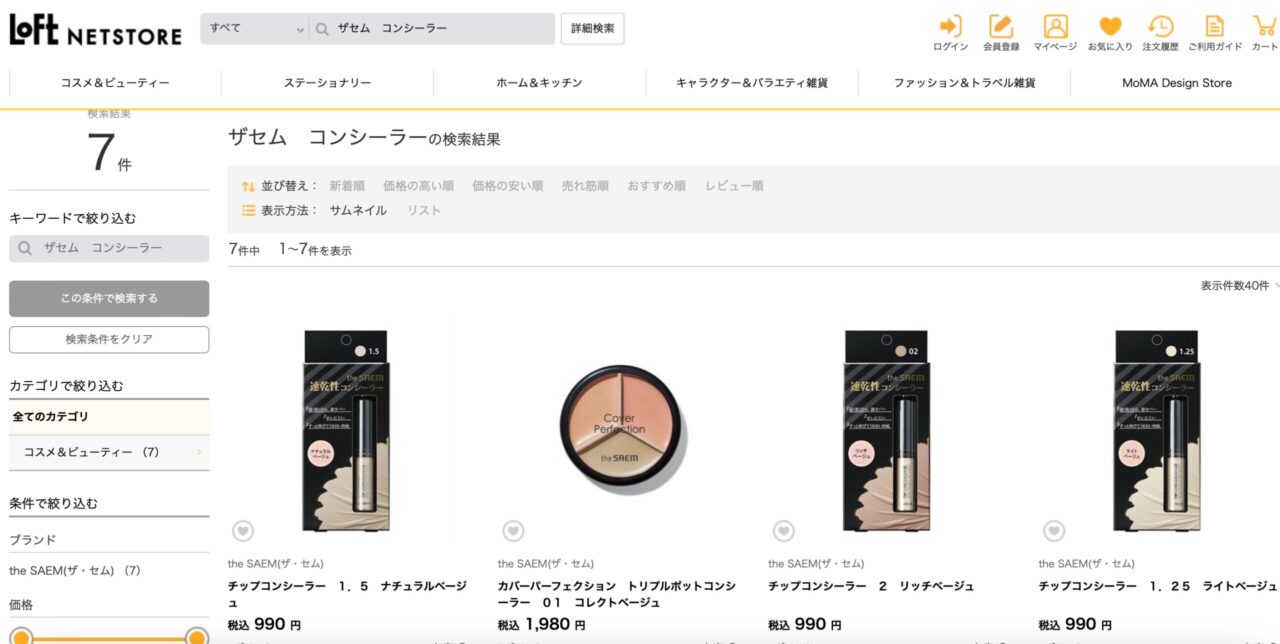
Task: Open usage guide icon (ご利用ガイド)
Action: coord(1215,33)
